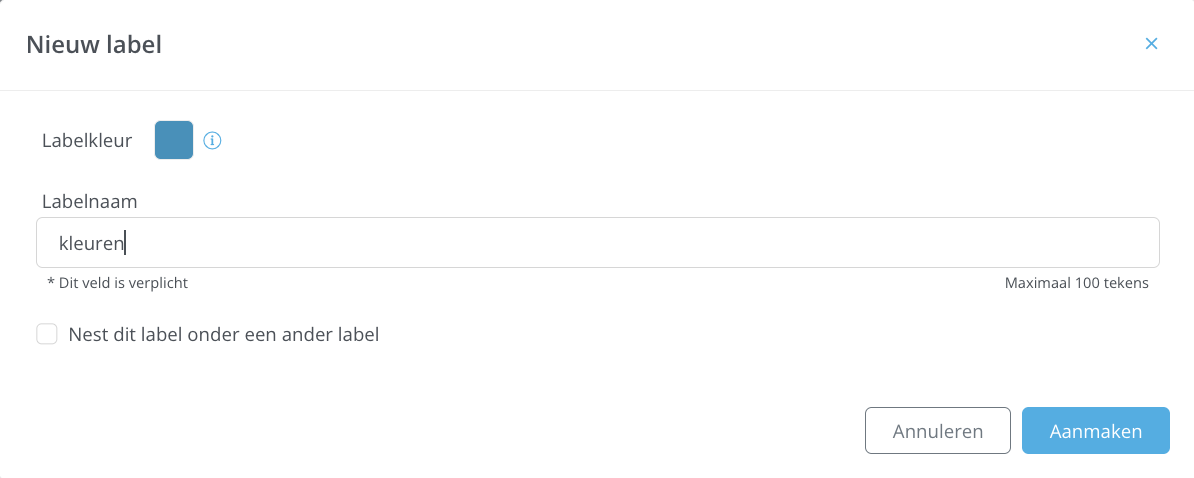Screen dimensions: 1194x478
Task: Place cursor in the word kleuren
Action: tap(91, 244)
